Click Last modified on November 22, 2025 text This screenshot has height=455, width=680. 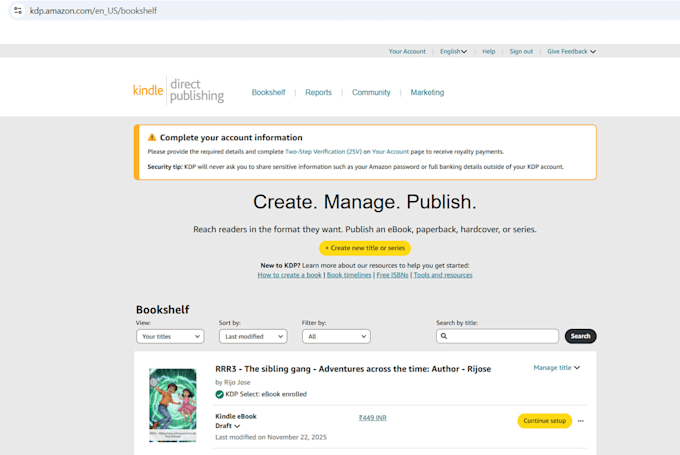tap(271, 437)
